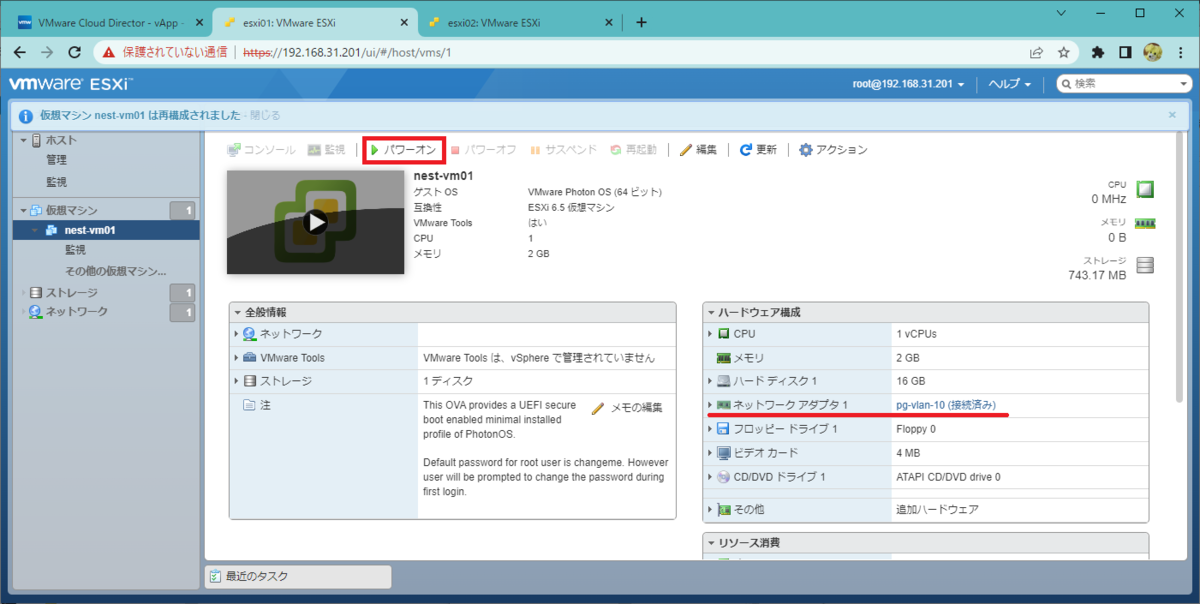This screenshot has height=604, width=1200.
Task: Click the Storage usage icon at right
Action: pyautogui.click(x=1145, y=265)
